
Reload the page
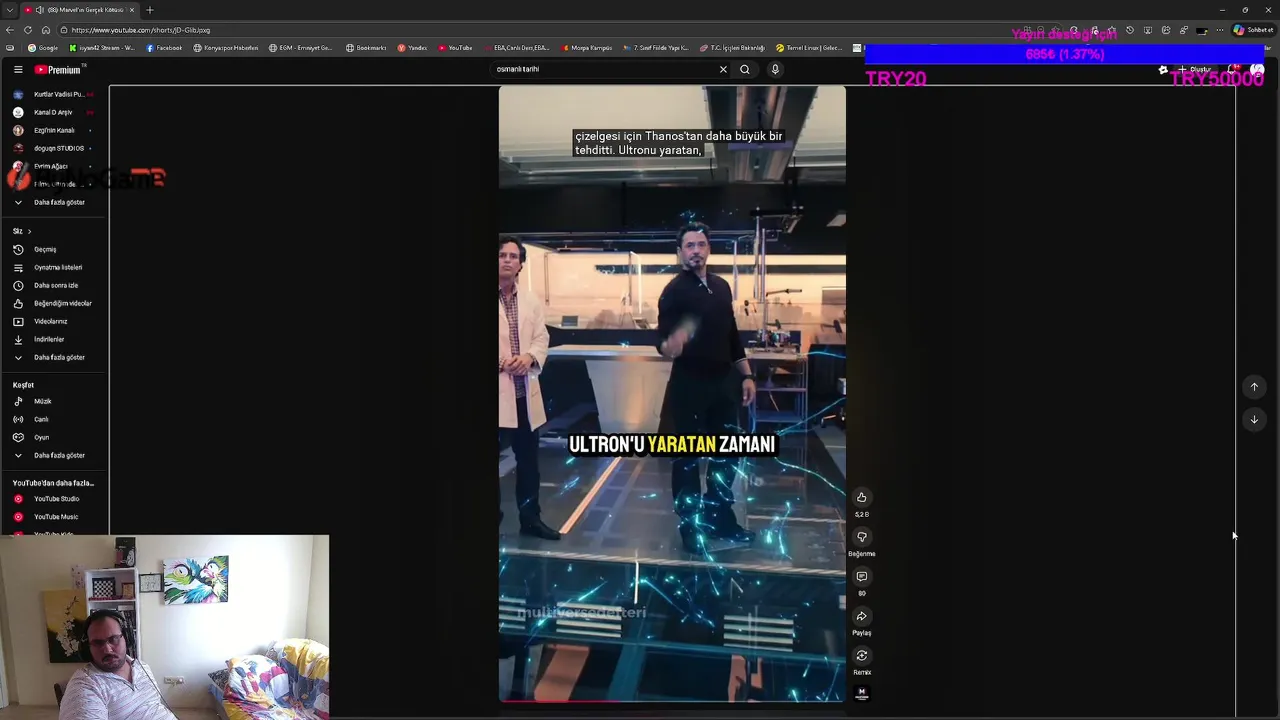pyautogui.click(x=27, y=30)
